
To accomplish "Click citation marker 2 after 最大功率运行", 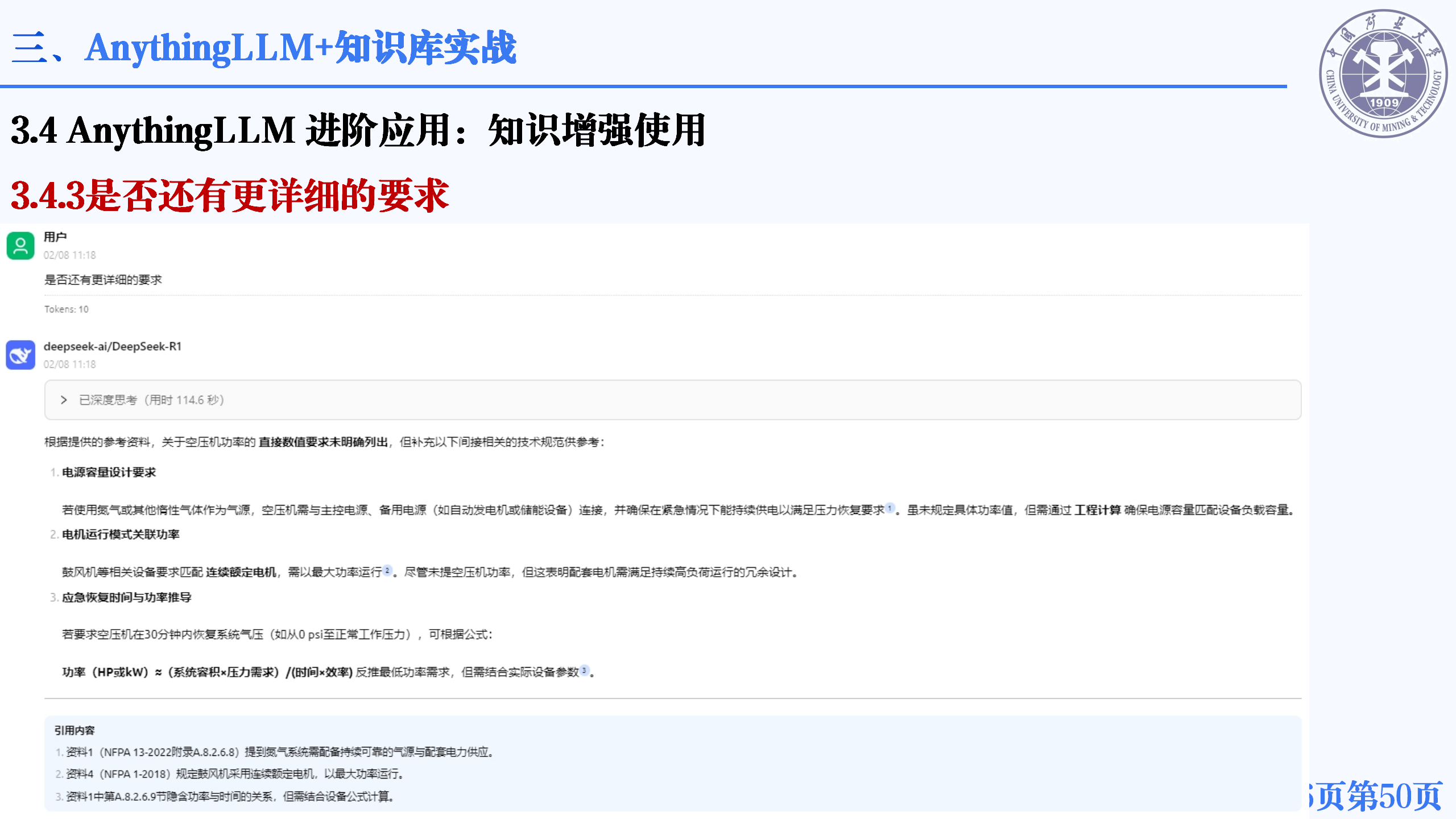I will pyautogui.click(x=387, y=570).
